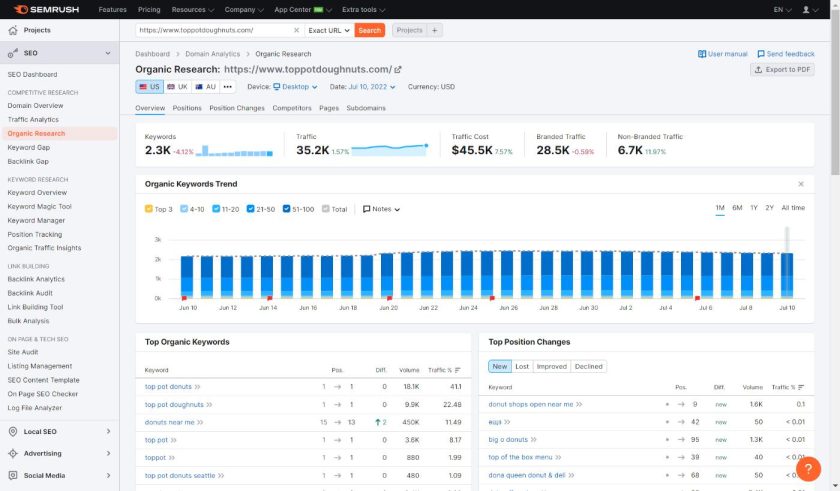The height and width of the screenshot is (491, 840).
Task: Open the Exact URL dropdown
Action: pos(329,31)
